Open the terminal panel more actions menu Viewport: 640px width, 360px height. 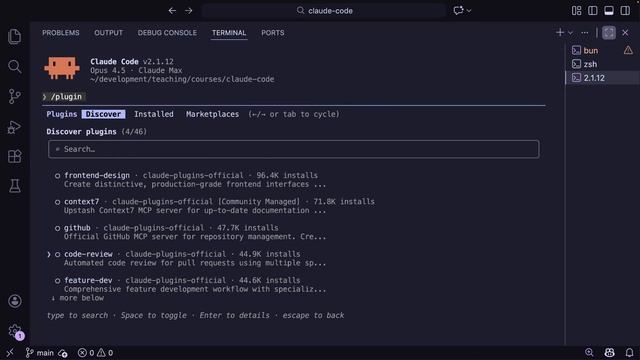[x=585, y=33]
